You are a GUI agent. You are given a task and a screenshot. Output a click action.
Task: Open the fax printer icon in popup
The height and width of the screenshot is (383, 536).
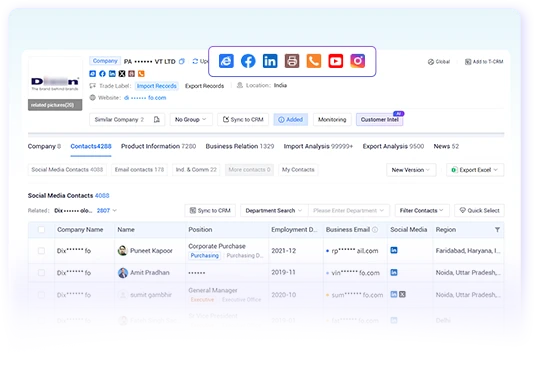[292, 61]
